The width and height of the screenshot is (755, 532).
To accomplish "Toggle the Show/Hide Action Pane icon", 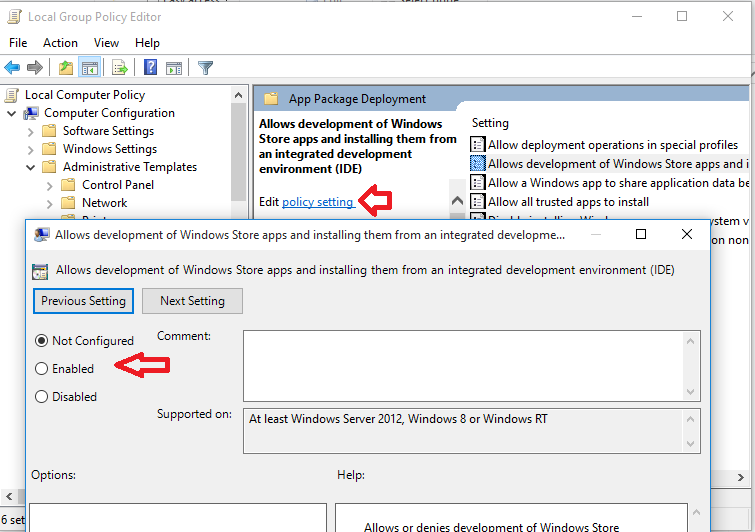I will [174, 68].
